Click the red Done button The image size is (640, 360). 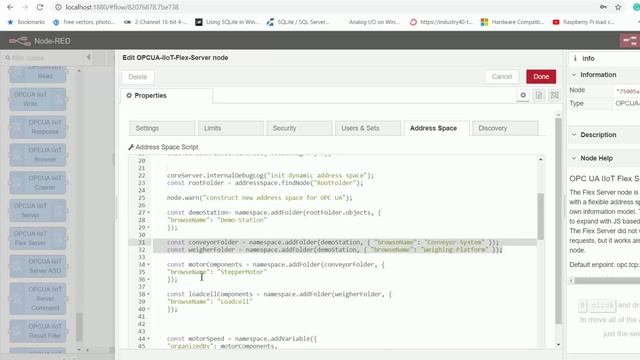(541, 77)
